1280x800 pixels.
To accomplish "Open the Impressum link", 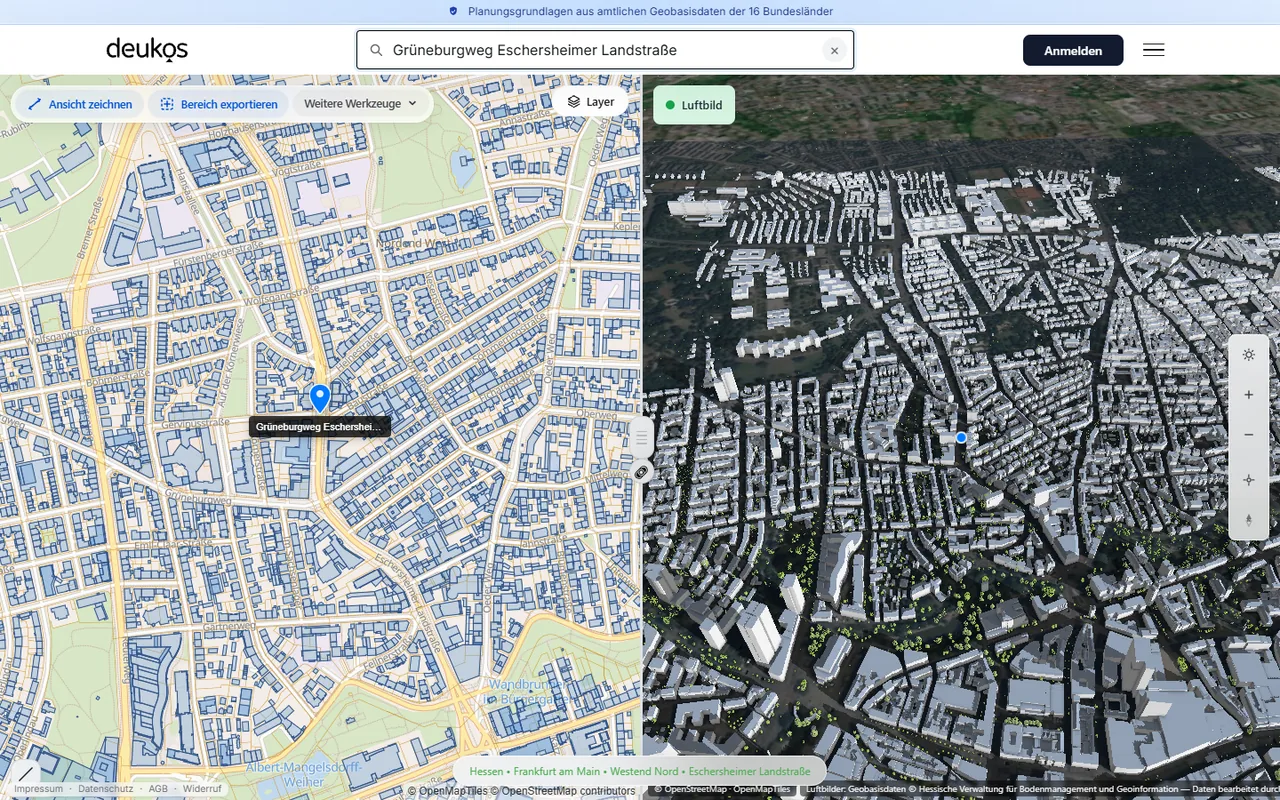I will click(38, 789).
